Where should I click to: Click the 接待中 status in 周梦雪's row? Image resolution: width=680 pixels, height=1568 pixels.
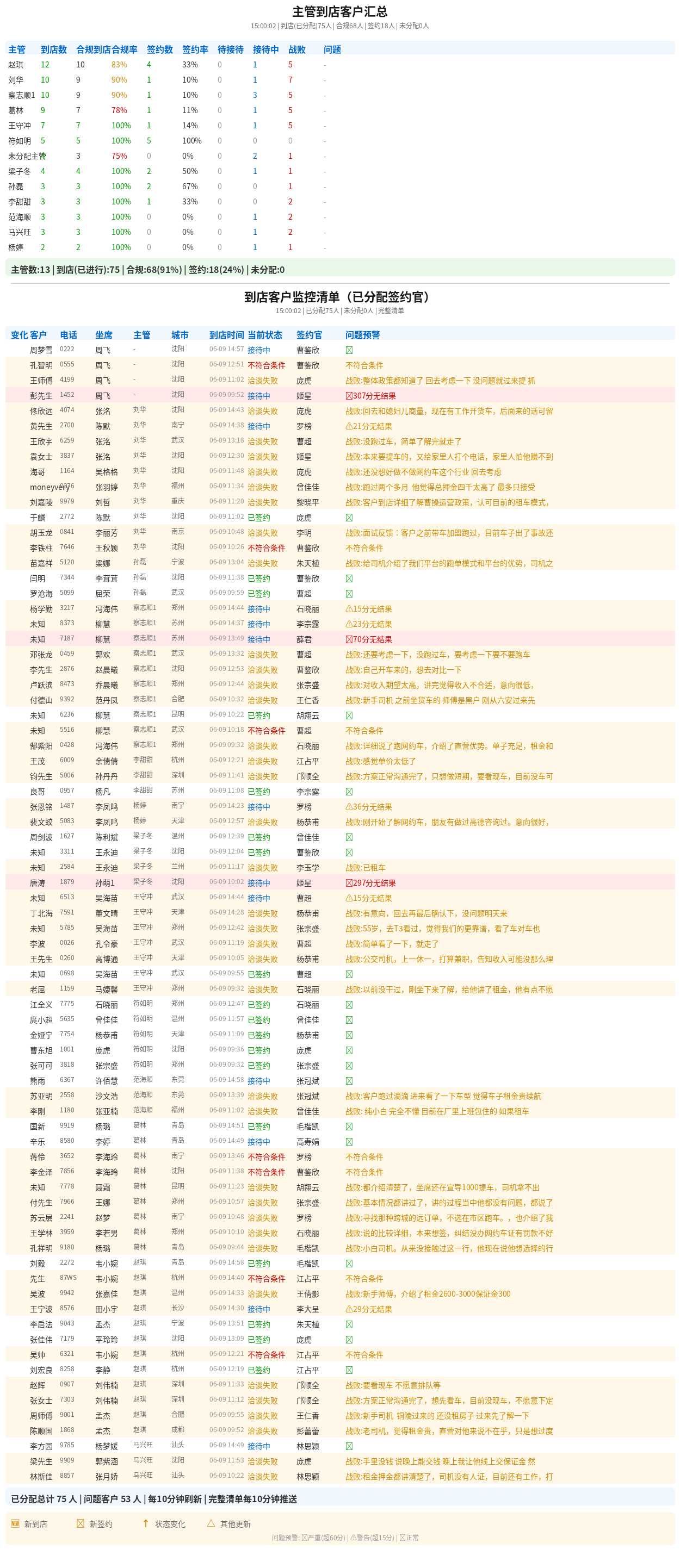[259, 350]
